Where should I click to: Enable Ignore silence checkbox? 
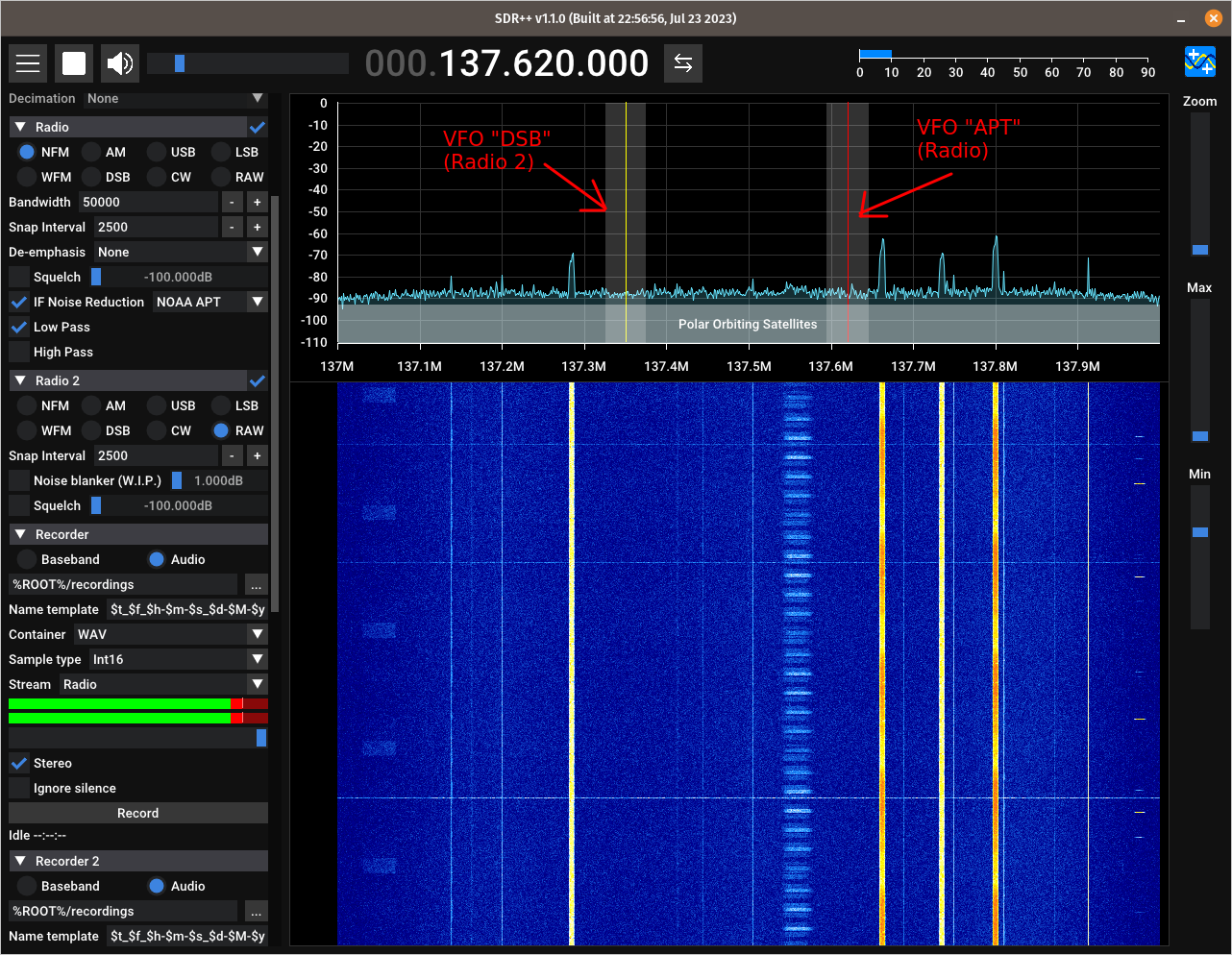tap(18, 788)
